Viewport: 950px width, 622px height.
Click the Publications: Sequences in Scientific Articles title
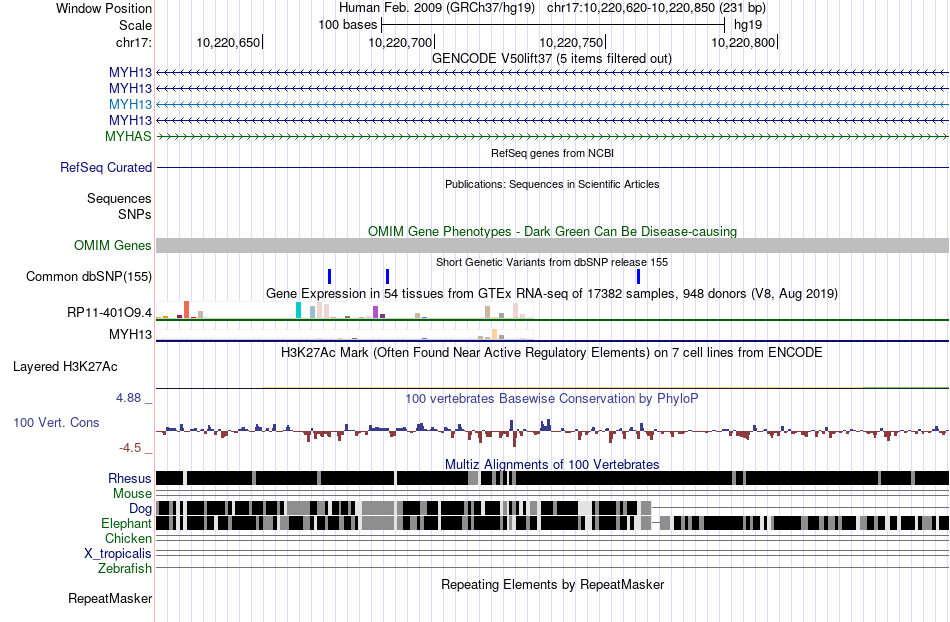(552, 184)
